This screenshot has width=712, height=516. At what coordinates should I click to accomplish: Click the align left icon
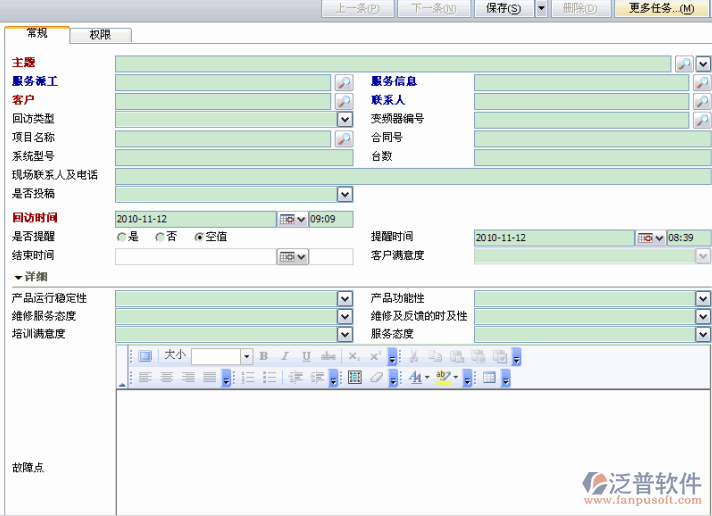tap(144, 378)
